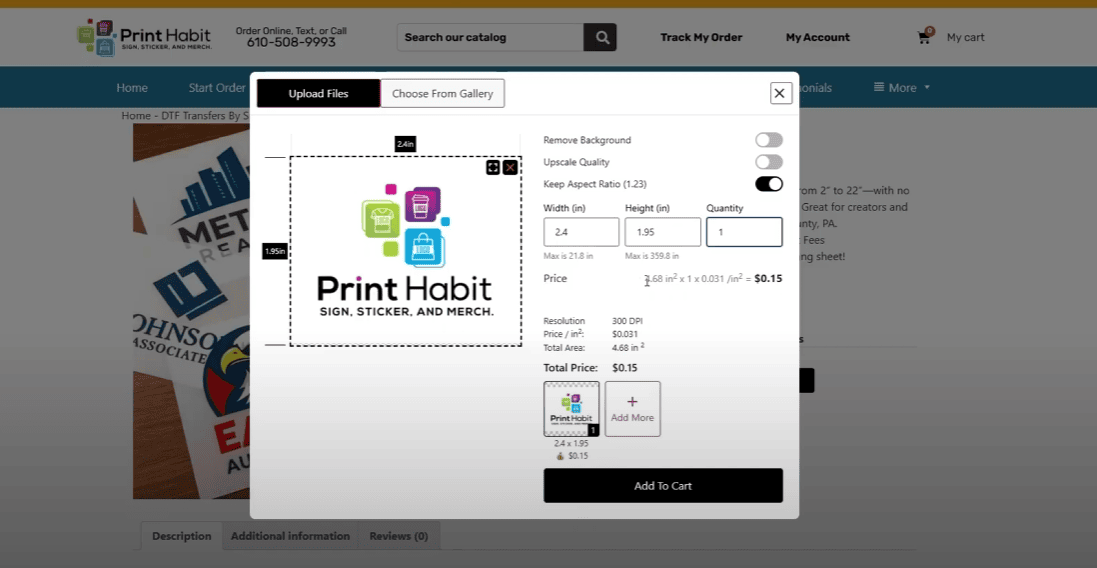This screenshot has height=568, width=1097.
Task: Expand the More menu dropdown
Action: [902, 88]
